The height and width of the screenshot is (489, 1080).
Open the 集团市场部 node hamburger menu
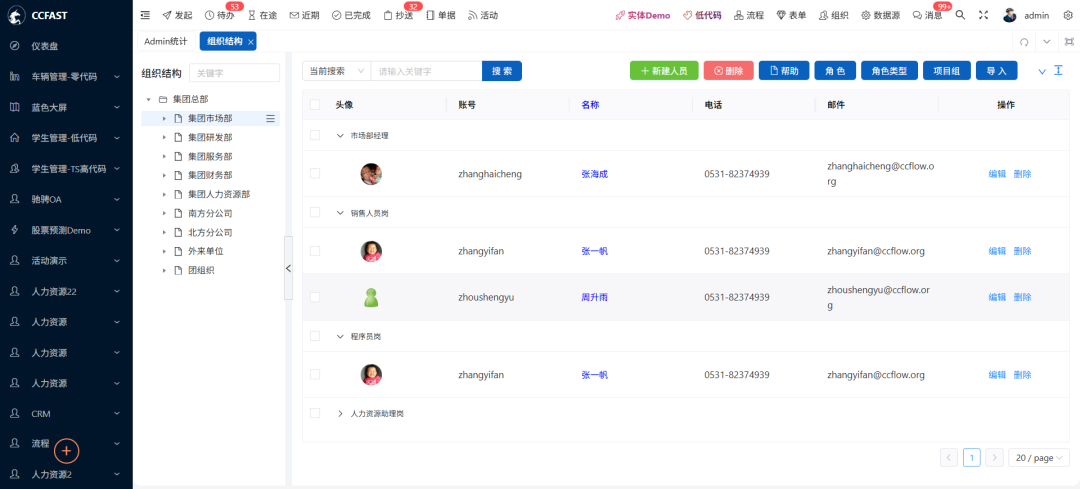271,119
